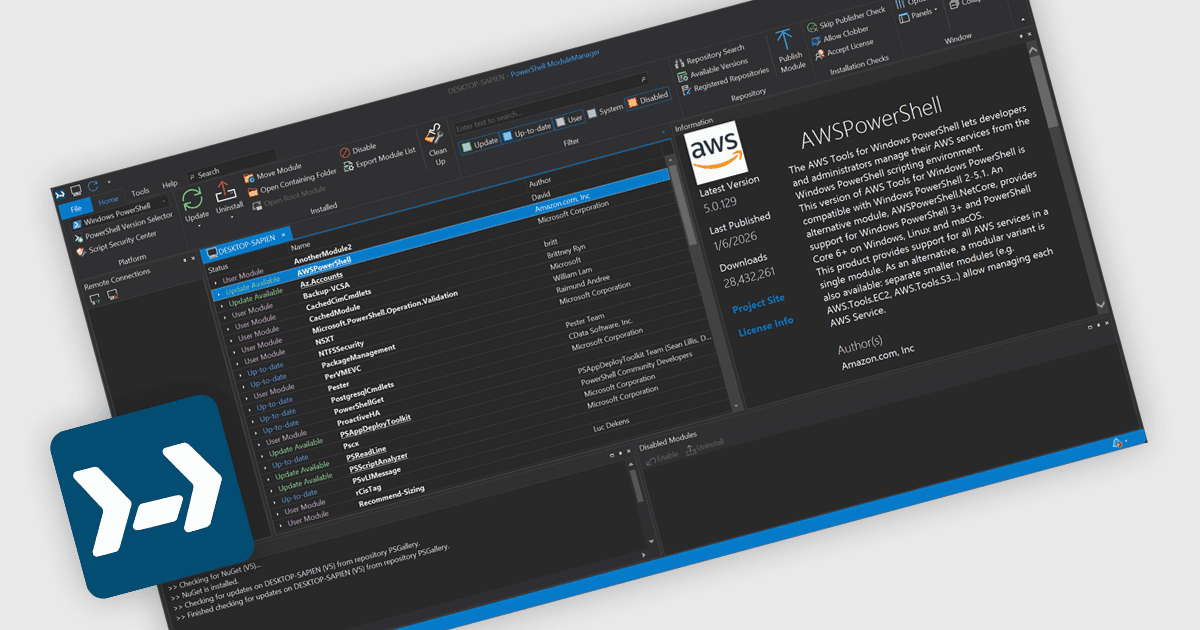
Task: Open quick access toolbar dropdown arrow
Action: [x=109, y=183]
